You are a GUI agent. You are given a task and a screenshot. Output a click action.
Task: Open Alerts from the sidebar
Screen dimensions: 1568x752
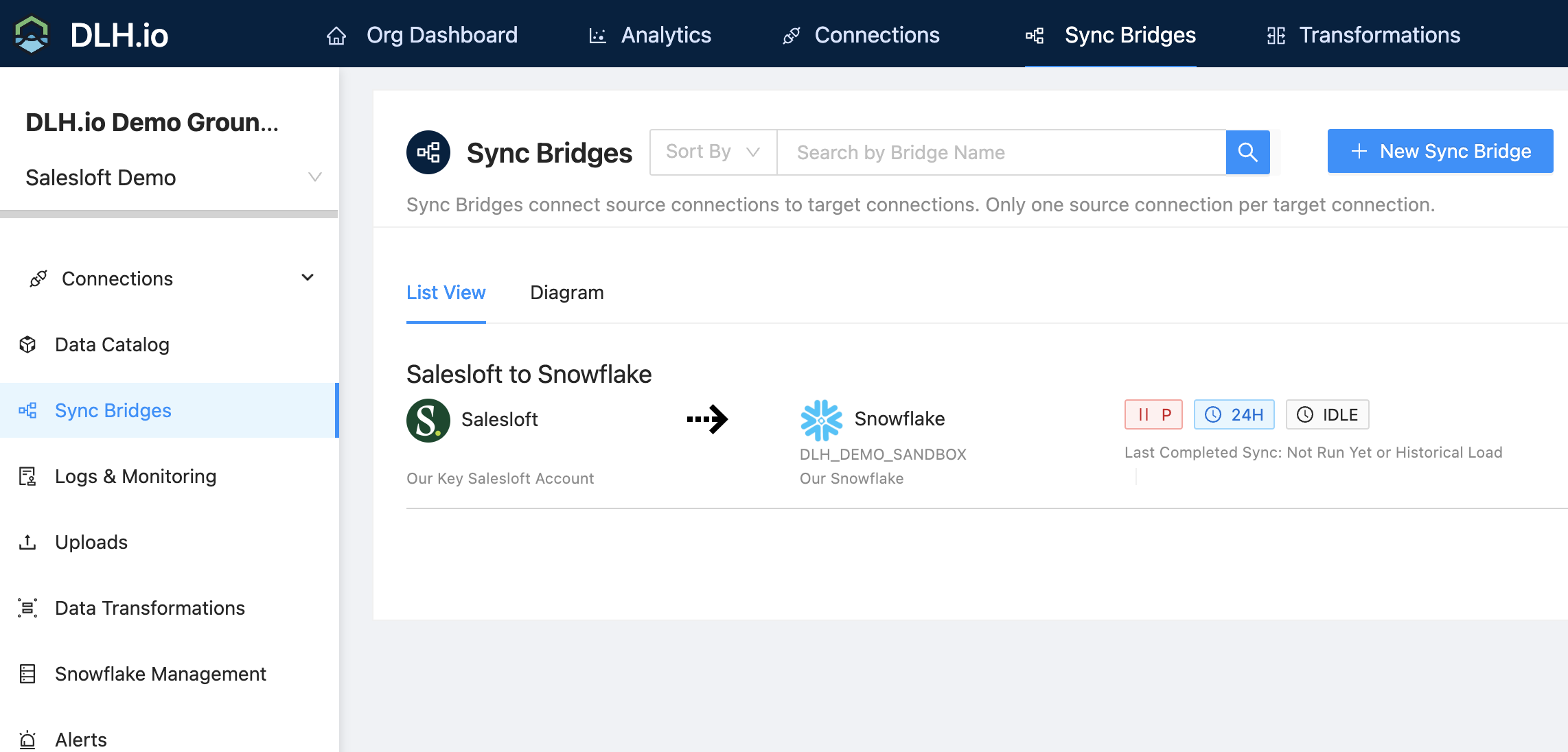81,740
